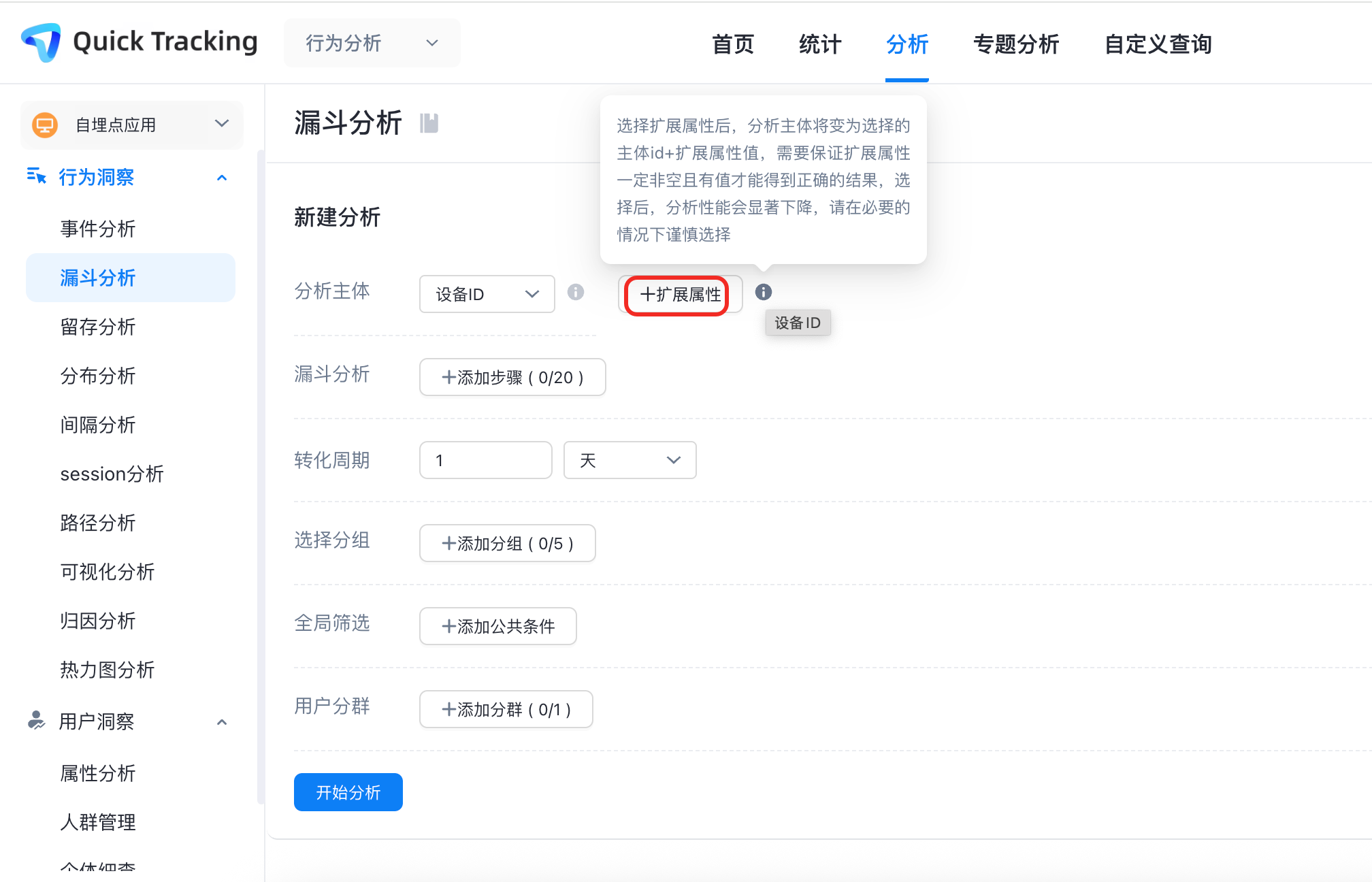Open the 天 time unit dropdown
The height and width of the screenshot is (882, 1372).
(x=630, y=460)
